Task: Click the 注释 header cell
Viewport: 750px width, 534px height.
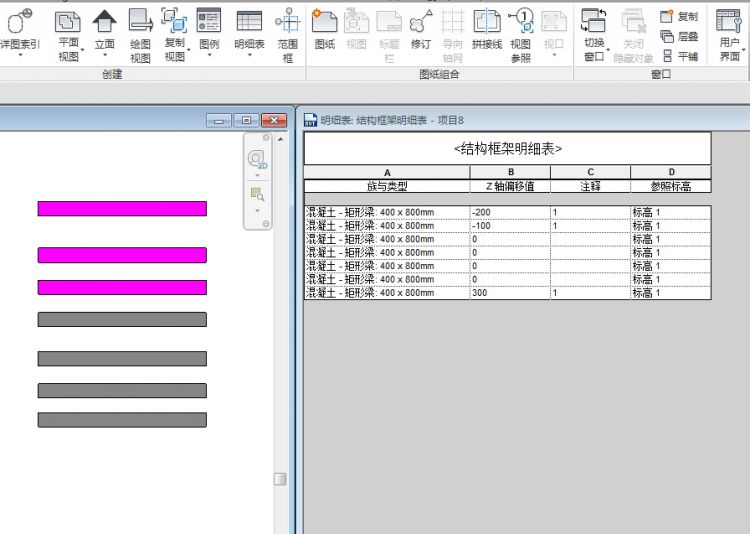Action: pyautogui.click(x=590, y=186)
